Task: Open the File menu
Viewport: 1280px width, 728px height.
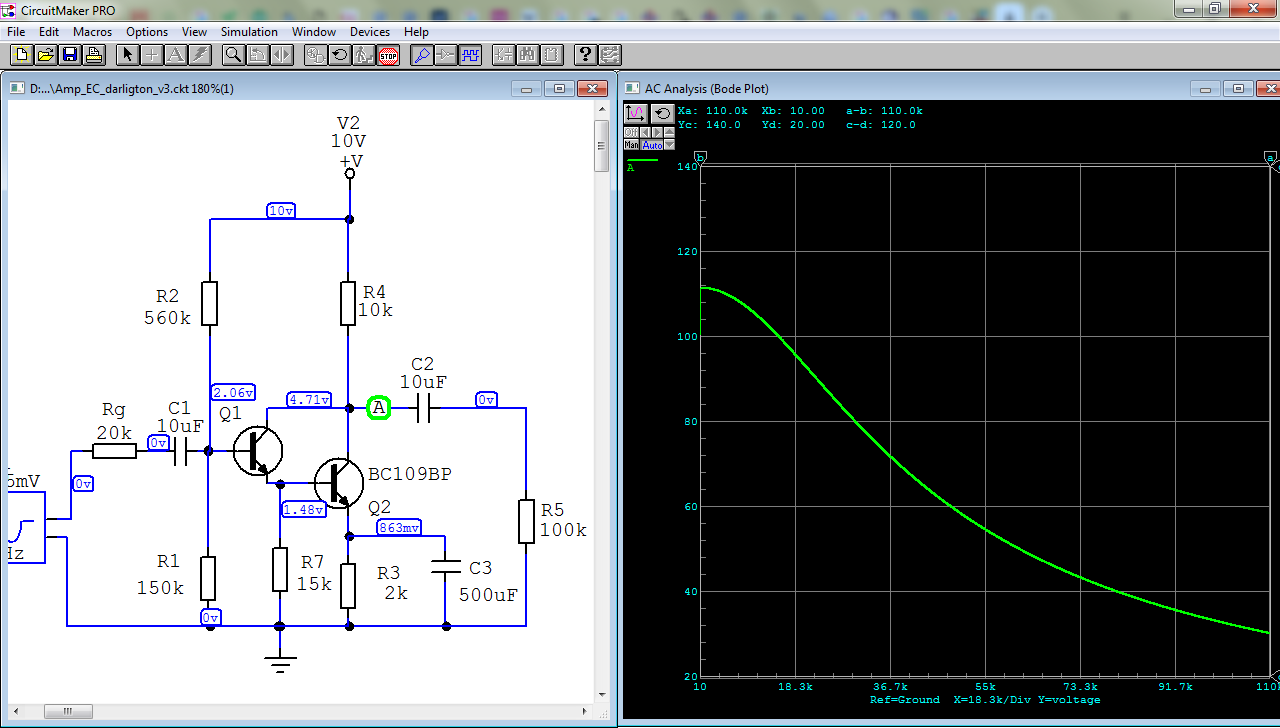Action: tap(15, 32)
